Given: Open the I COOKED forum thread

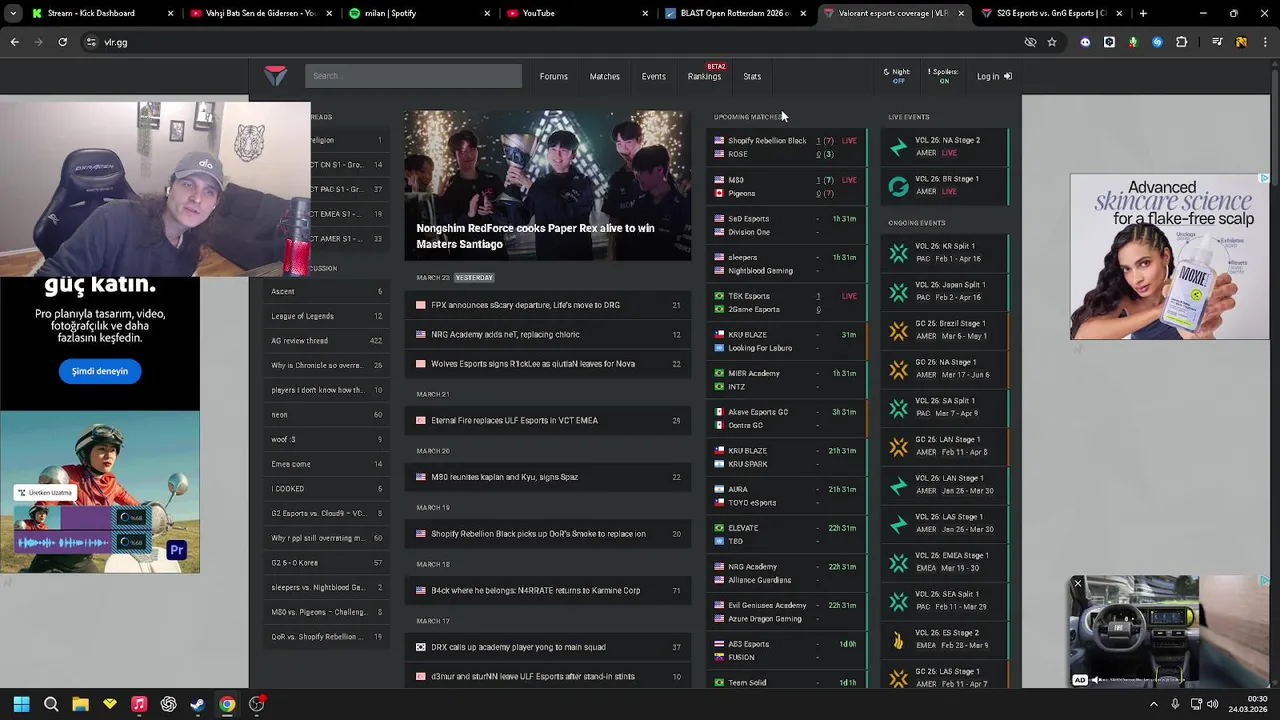Looking at the screenshot, I should click(326, 488).
